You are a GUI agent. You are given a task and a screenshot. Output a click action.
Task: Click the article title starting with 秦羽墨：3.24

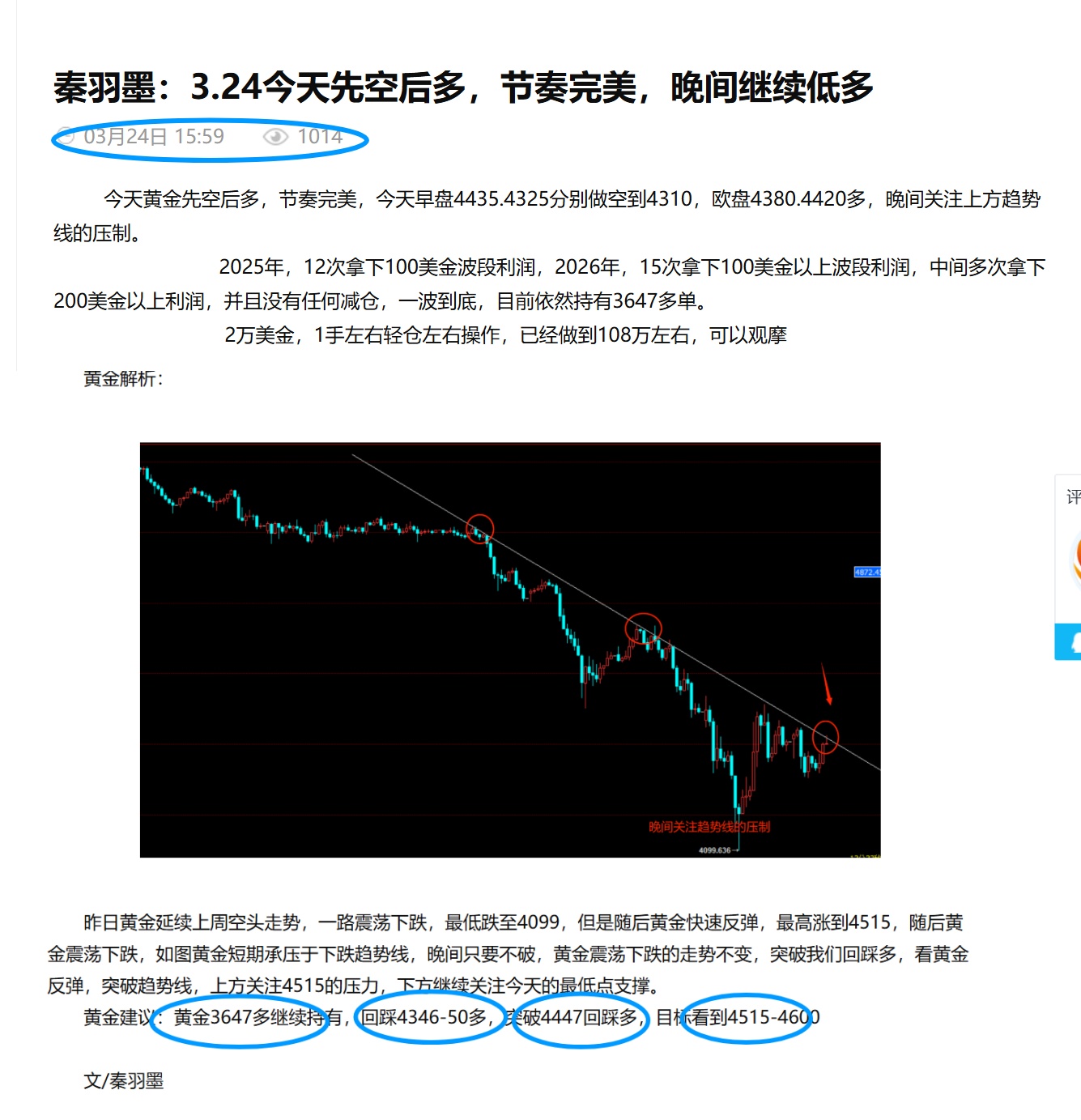click(463, 87)
